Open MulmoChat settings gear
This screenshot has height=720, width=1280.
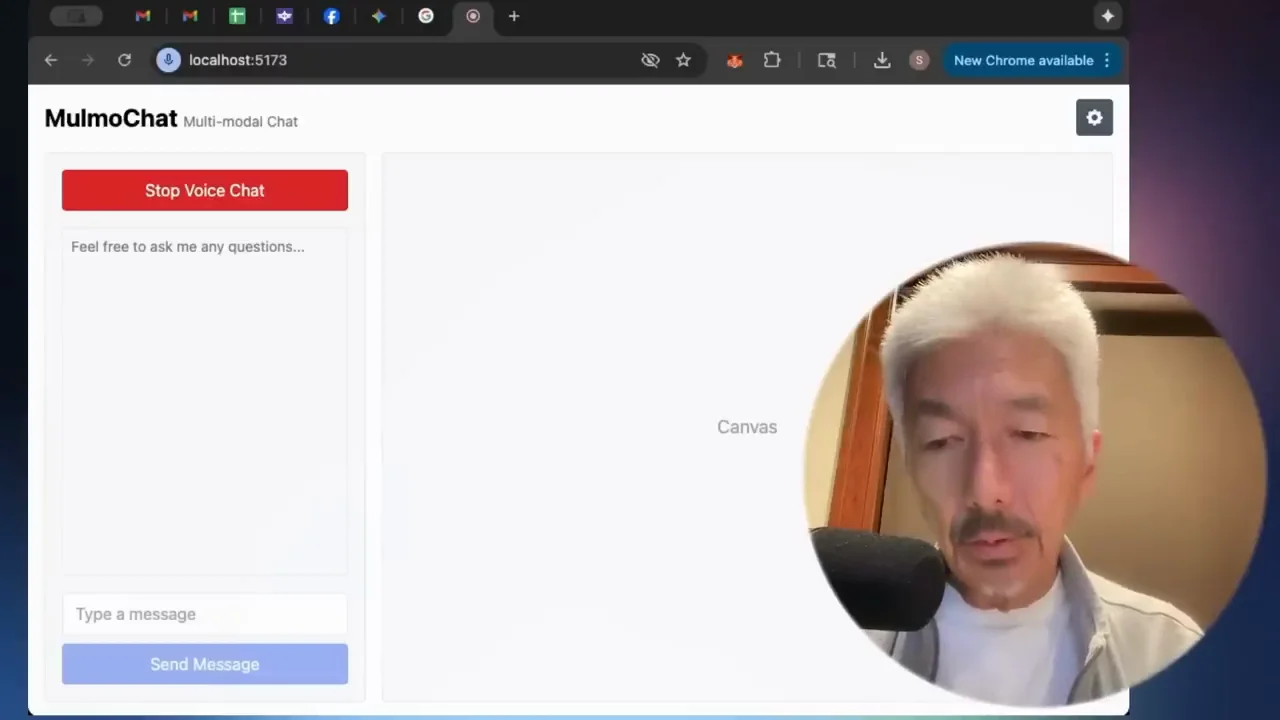[1094, 118]
